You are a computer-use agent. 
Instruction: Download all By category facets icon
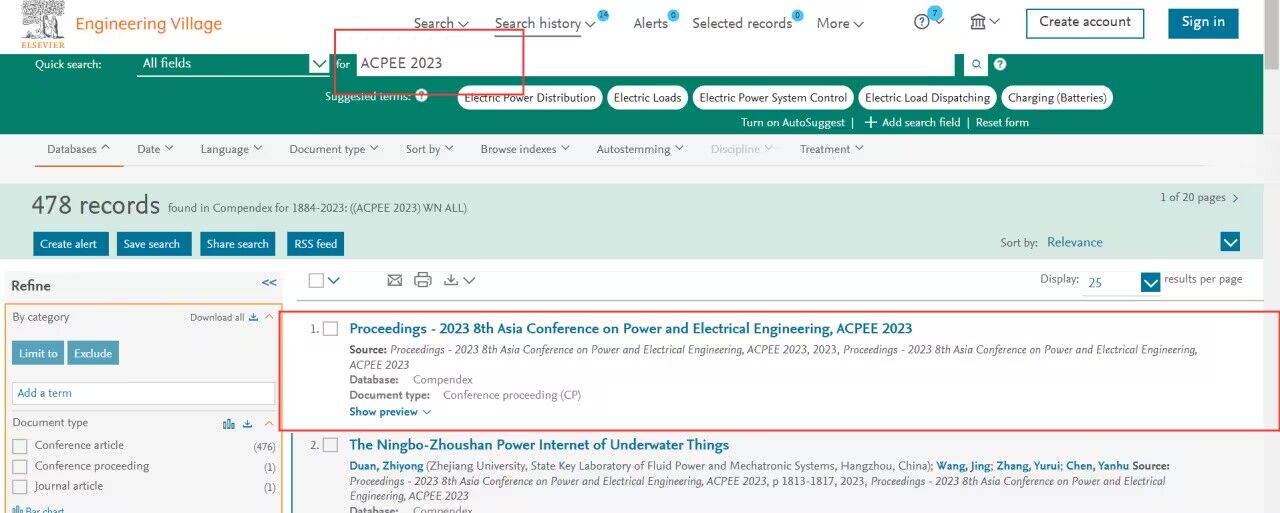254,317
